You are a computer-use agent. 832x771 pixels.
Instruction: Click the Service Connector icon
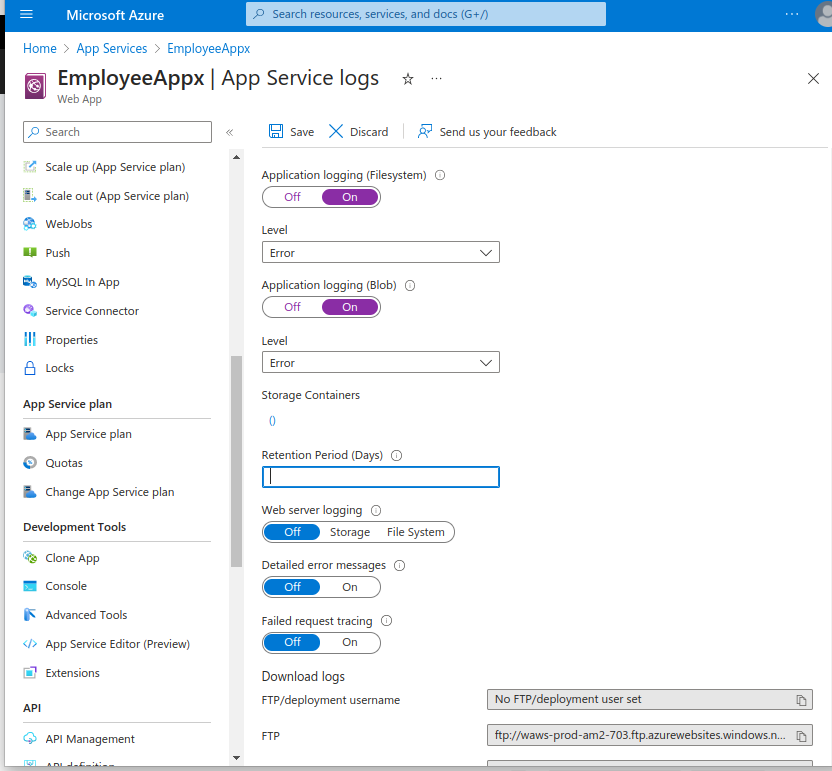[x=30, y=310]
